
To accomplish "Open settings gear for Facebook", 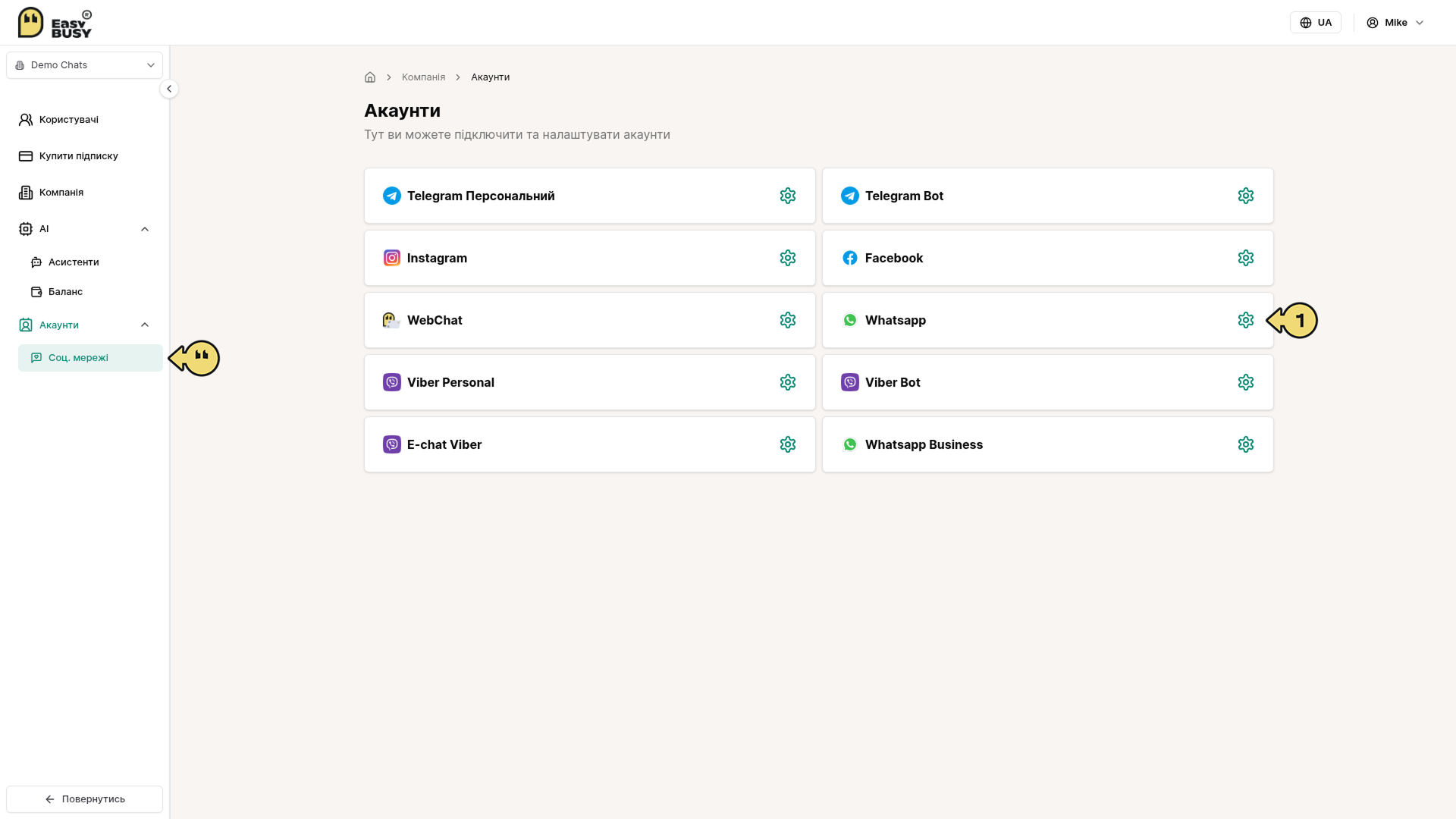I will (1246, 258).
